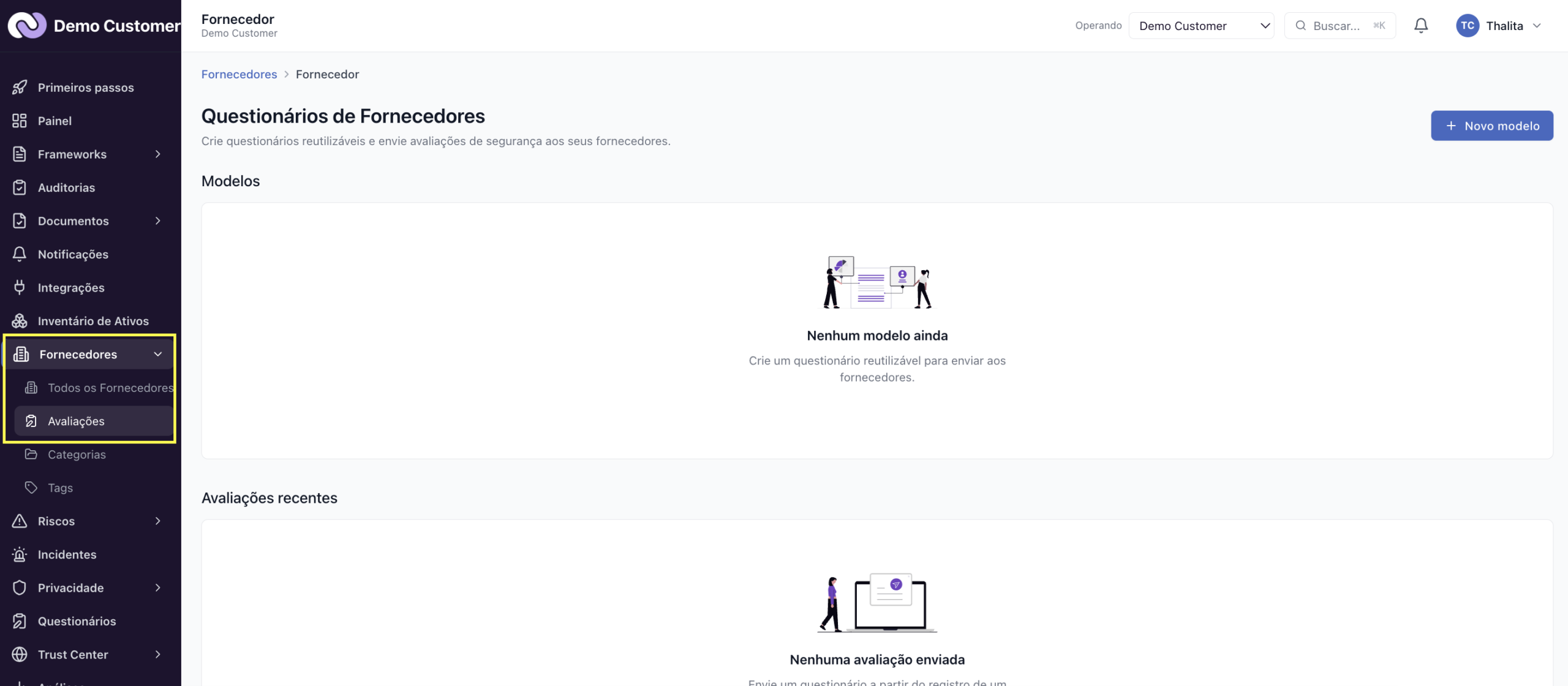1568x686 pixels.
Task: Select Avaliações in the sidebar
Action: click(x=94, y=421)
